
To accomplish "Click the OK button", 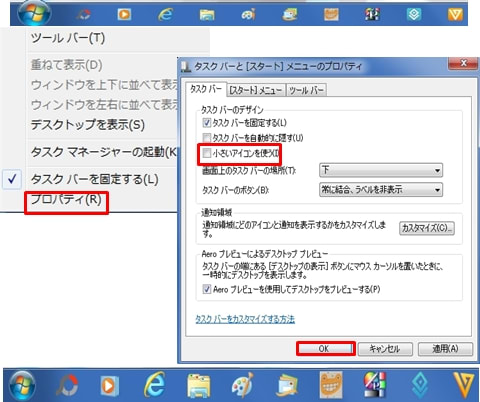I will click(x=325, y=349).
